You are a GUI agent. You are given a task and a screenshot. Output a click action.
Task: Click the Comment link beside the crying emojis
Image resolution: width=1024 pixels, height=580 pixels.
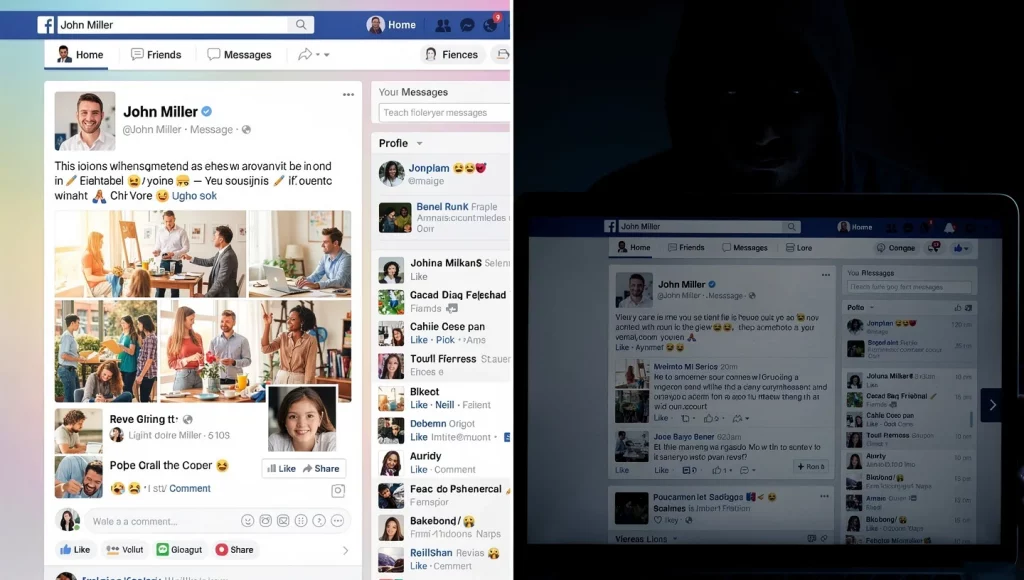[190, 488]
